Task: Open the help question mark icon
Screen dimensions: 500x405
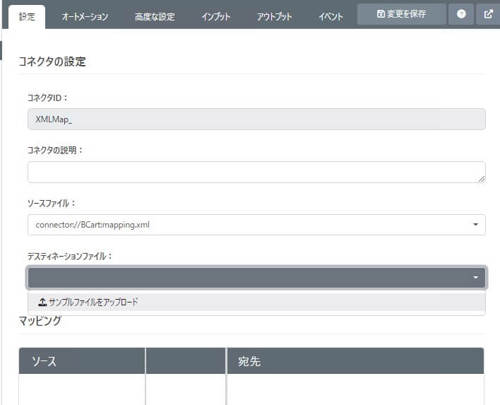Action: [461, 14]
